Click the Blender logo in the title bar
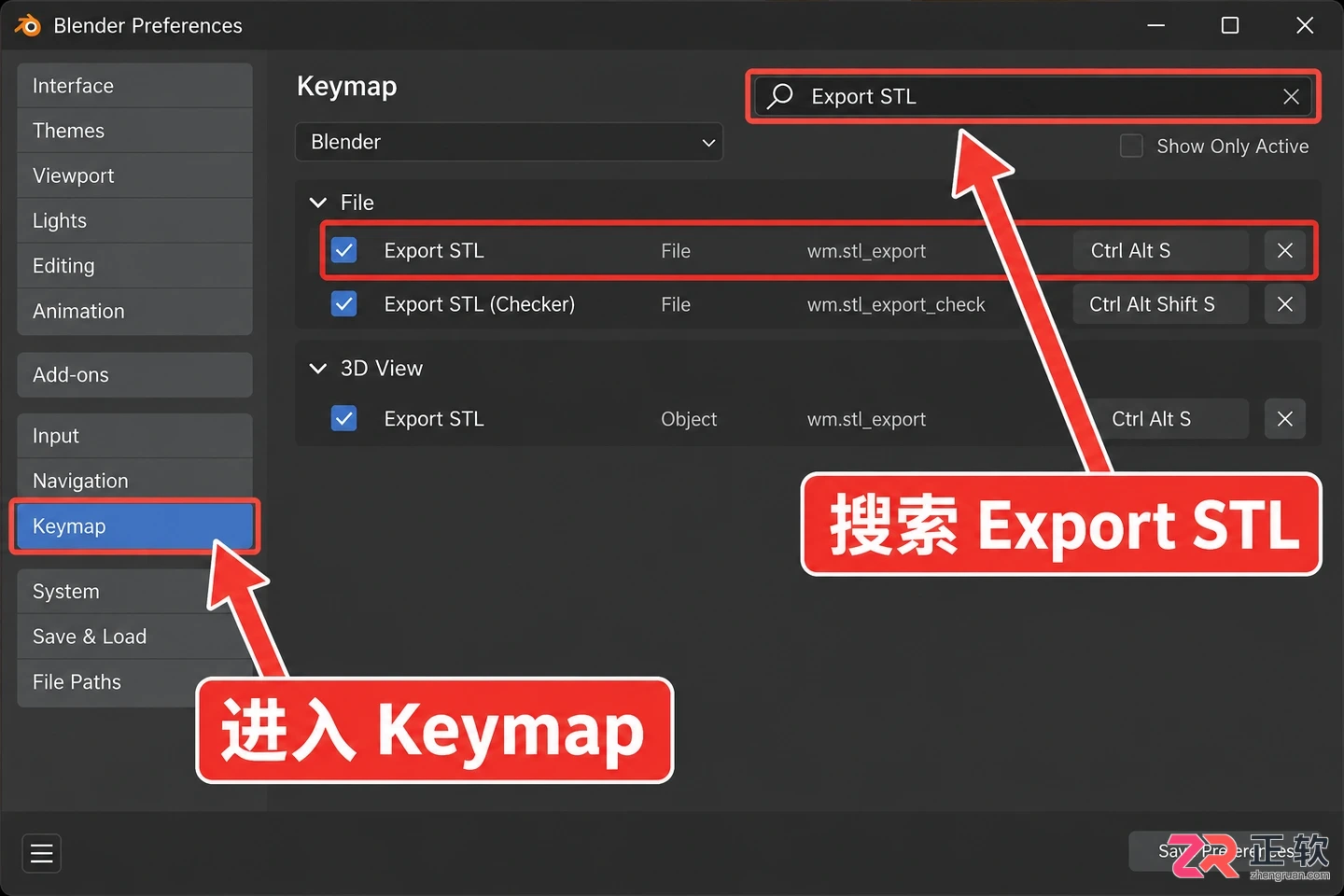1344x896 pixels. [28, 25]
